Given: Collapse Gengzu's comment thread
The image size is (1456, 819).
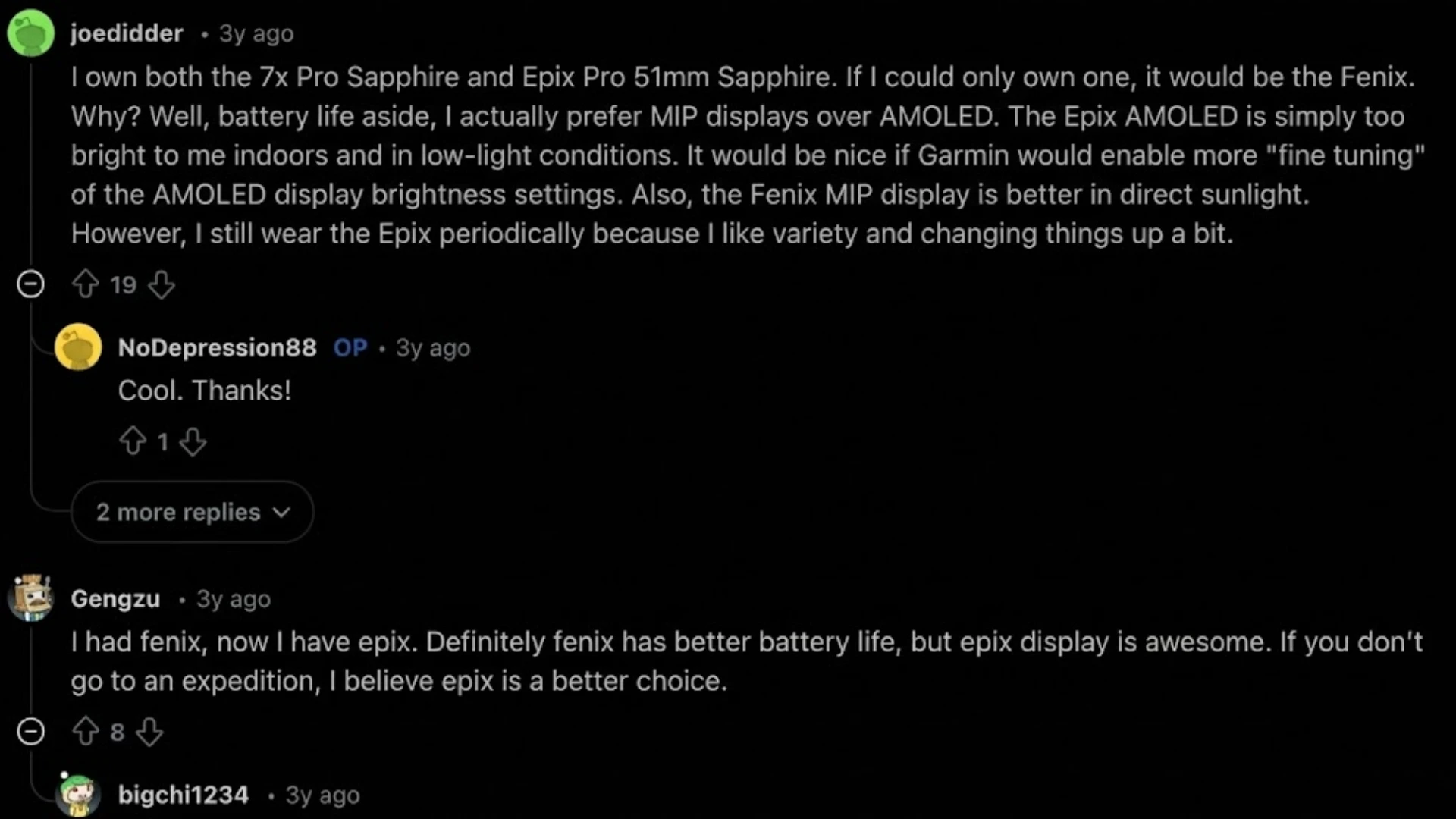Looking at the screenshot, I should coord(31,732).
